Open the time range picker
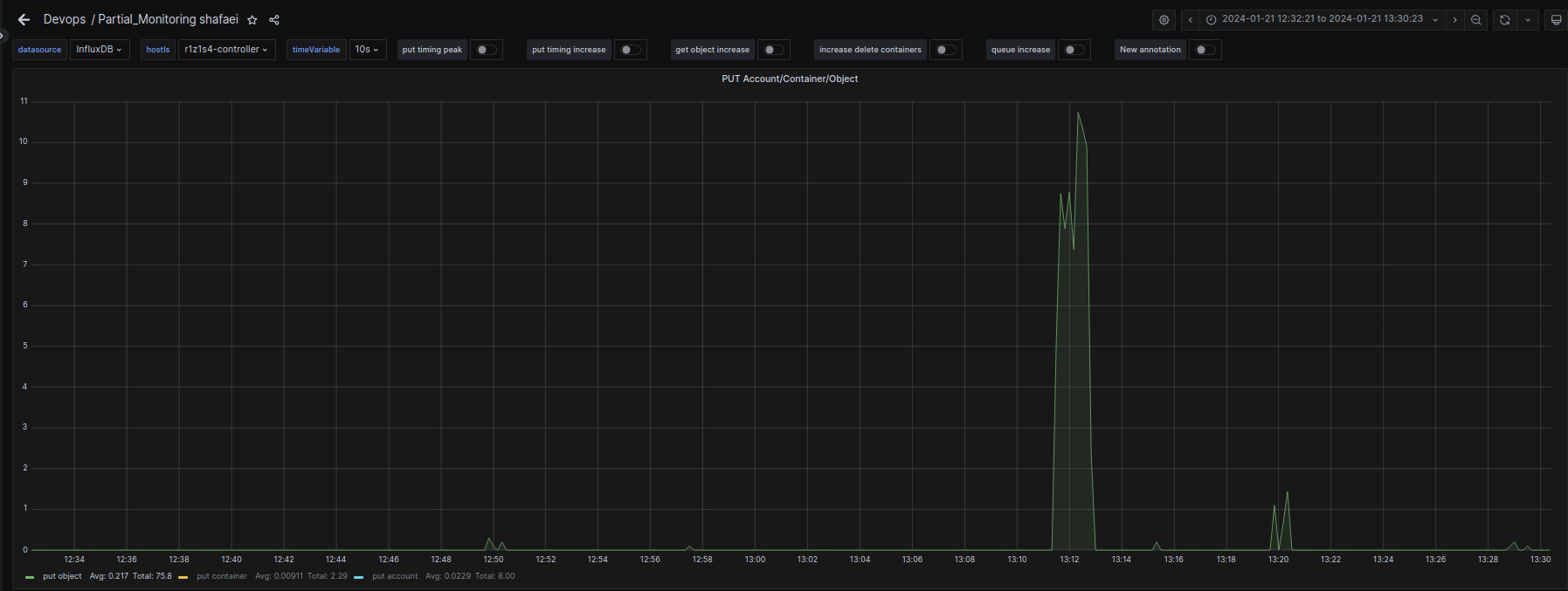The height and width of the screenshot is (591, 1568). pyautogui.click(x=1322, y=19)
